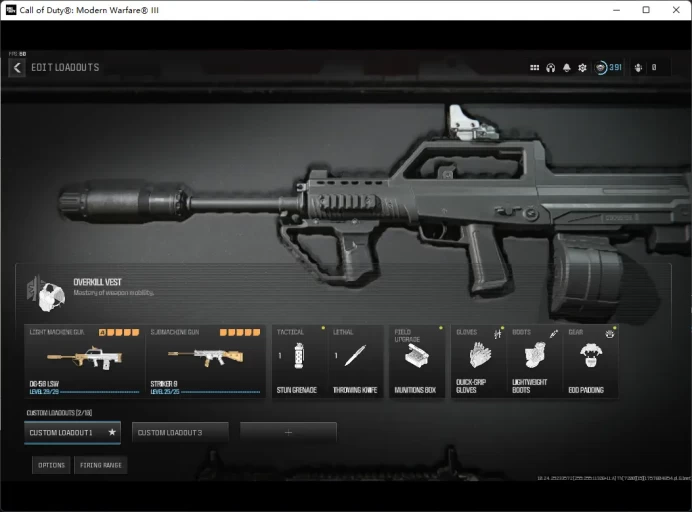Open the Lightweight Boots slot
Viewport: 692px width, 512px height.
(x=535, y=361)
